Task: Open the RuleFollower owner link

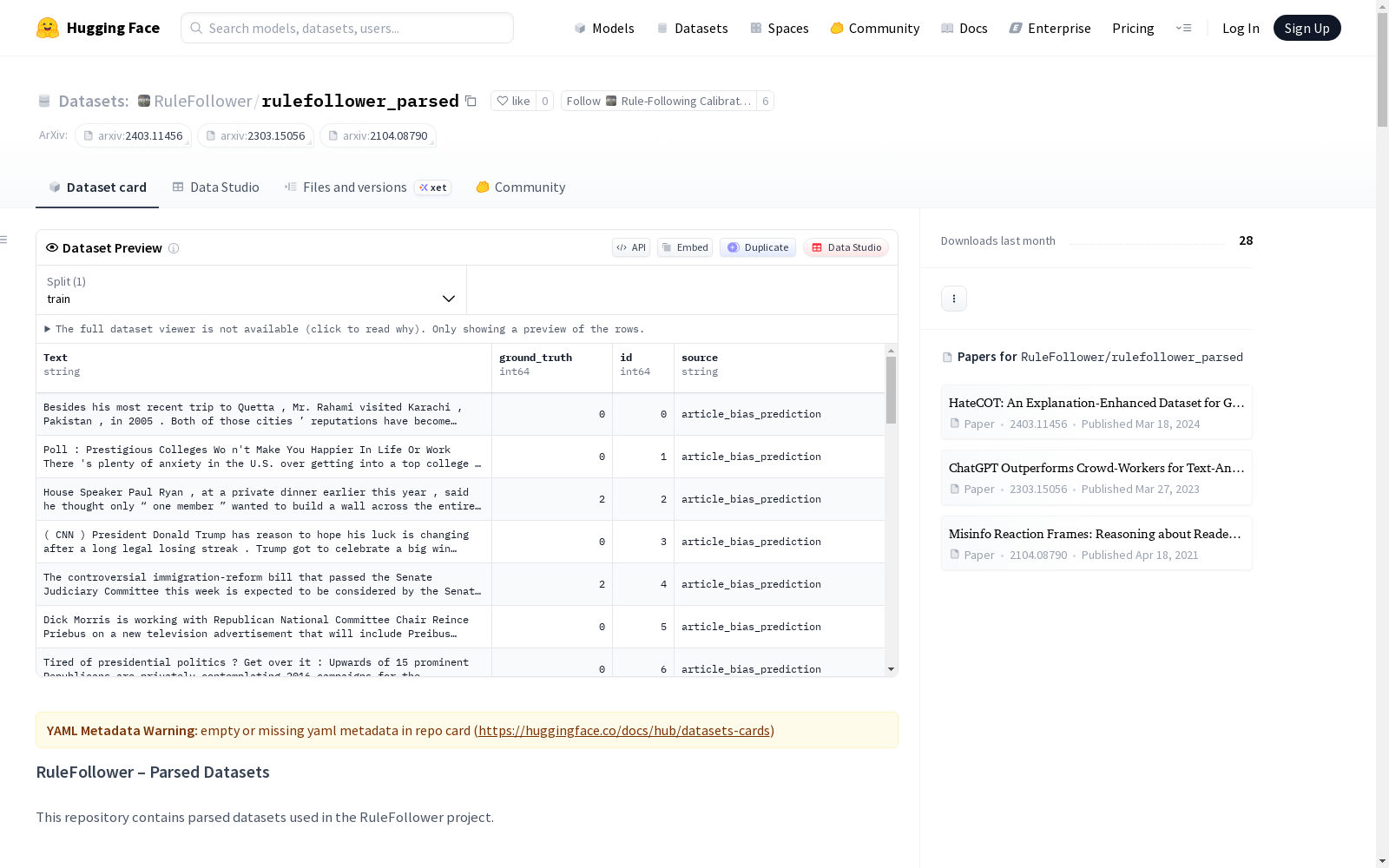Action: [203, 101]
